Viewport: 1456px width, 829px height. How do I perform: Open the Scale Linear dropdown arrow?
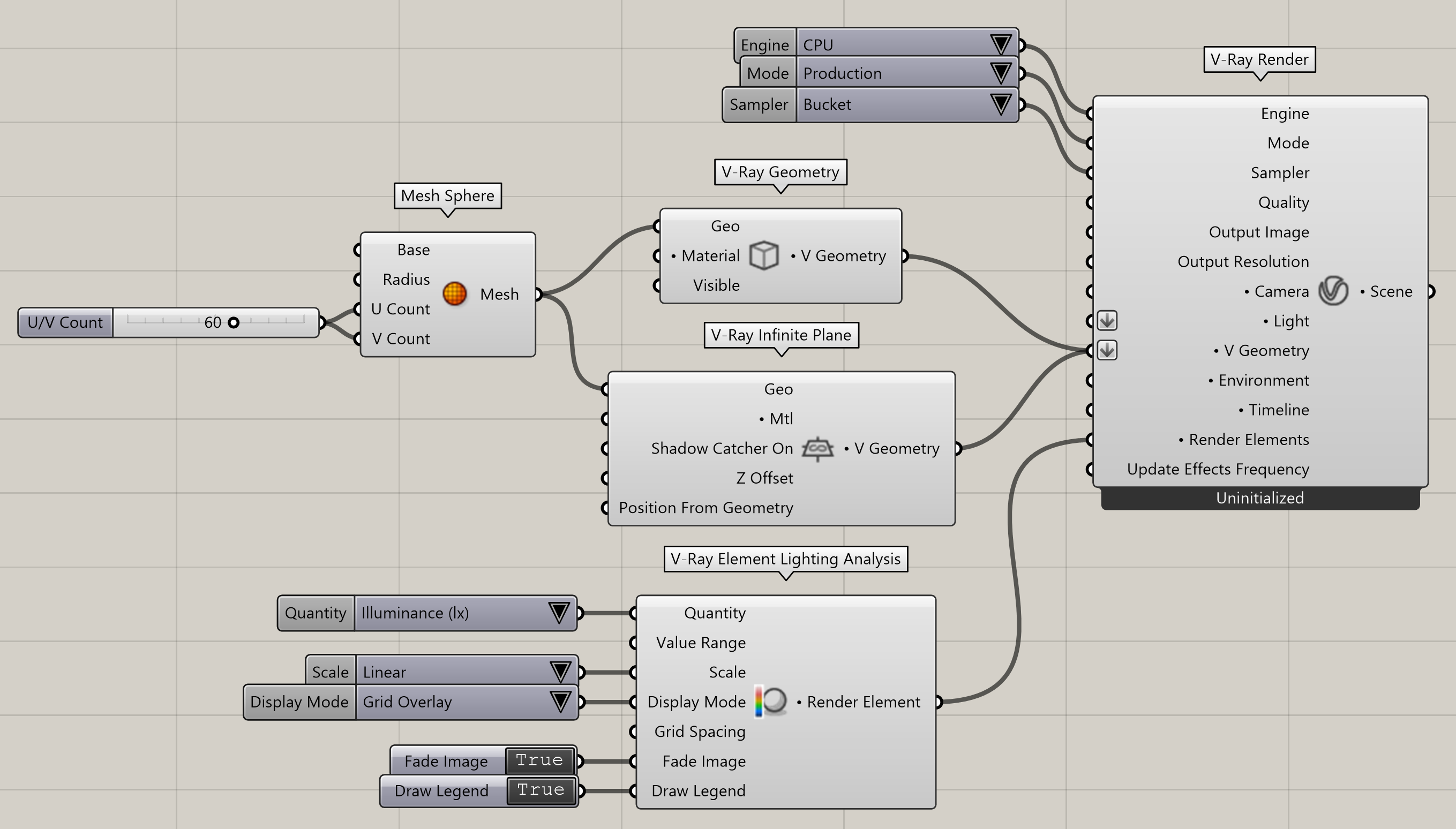[560, 672]
